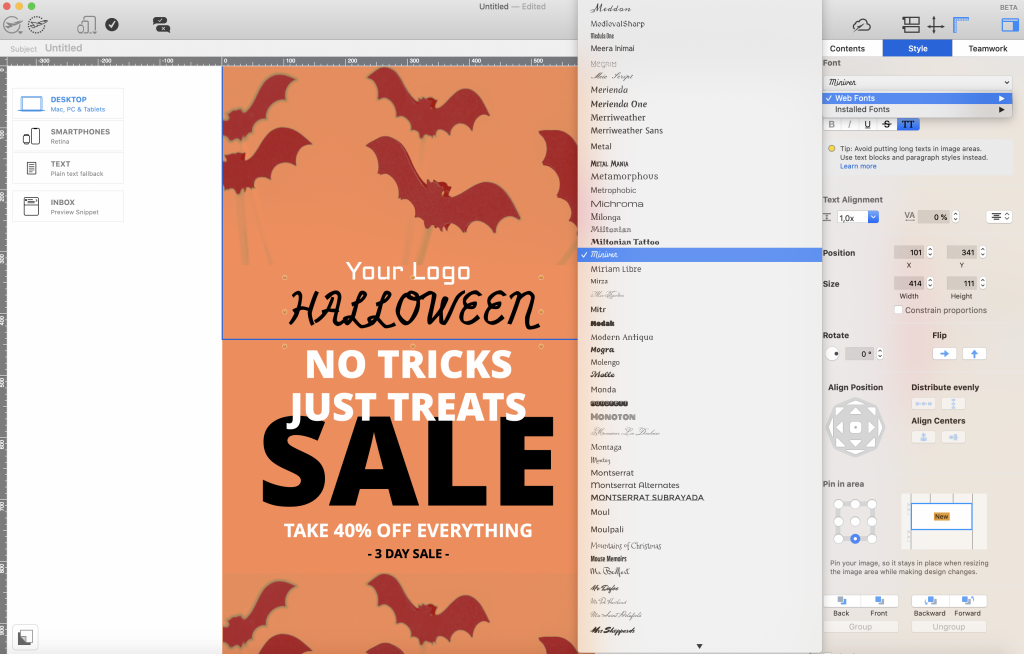Bring object to Front icon
1024x654 pixels.
(879, 600)
